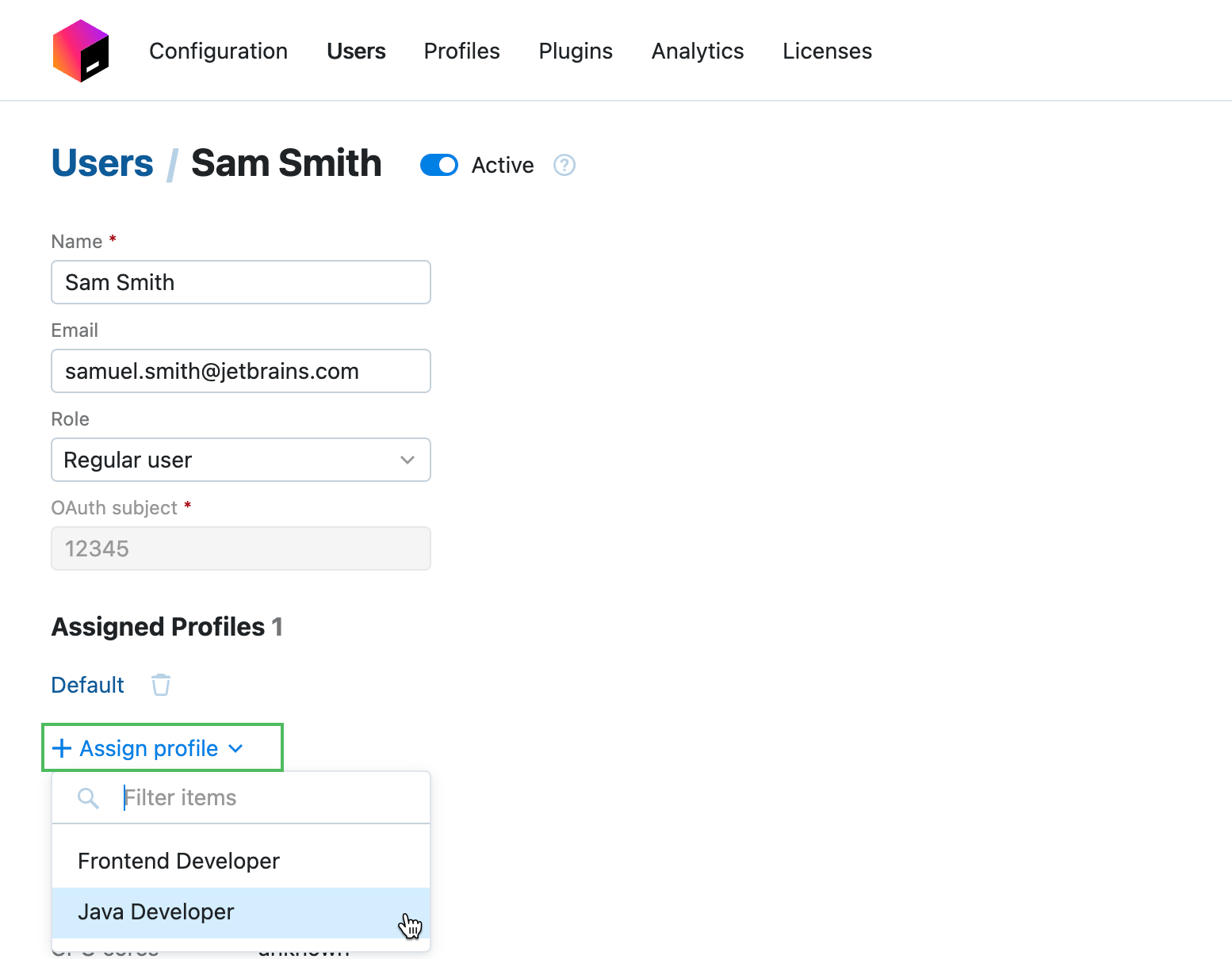Navigate back via the Users breadcrumb link

[101, 163]
